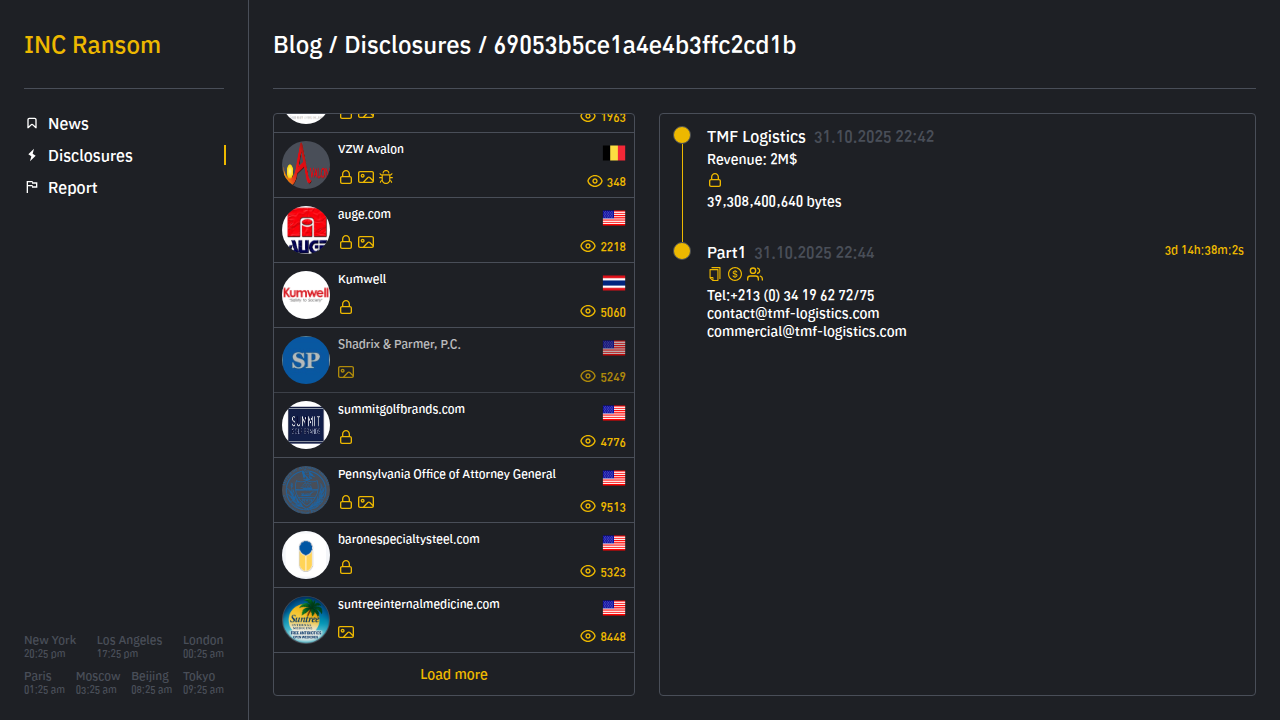Viewport: 1280px width, 720px height.
Task: Click the bug icon under VZW Avalon
Action: coord(386,177)
